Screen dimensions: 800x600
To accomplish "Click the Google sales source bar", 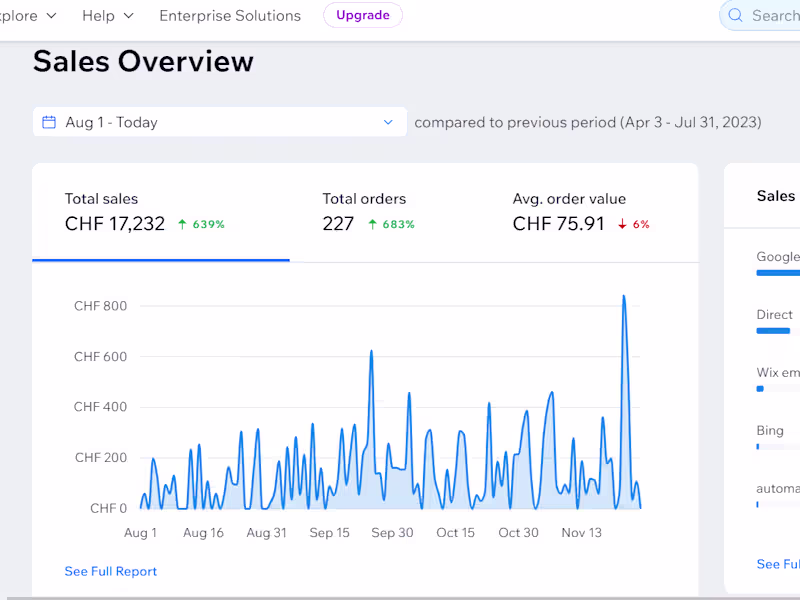I will tap(778, 272).
